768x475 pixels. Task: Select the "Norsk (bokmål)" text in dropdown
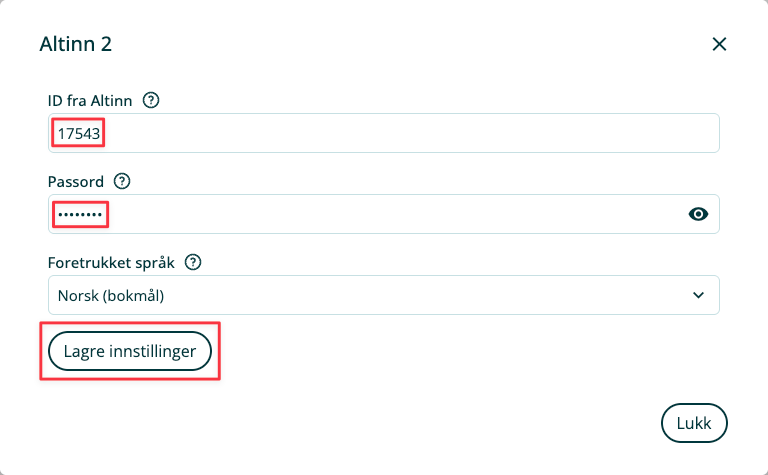tap(110, 295)
